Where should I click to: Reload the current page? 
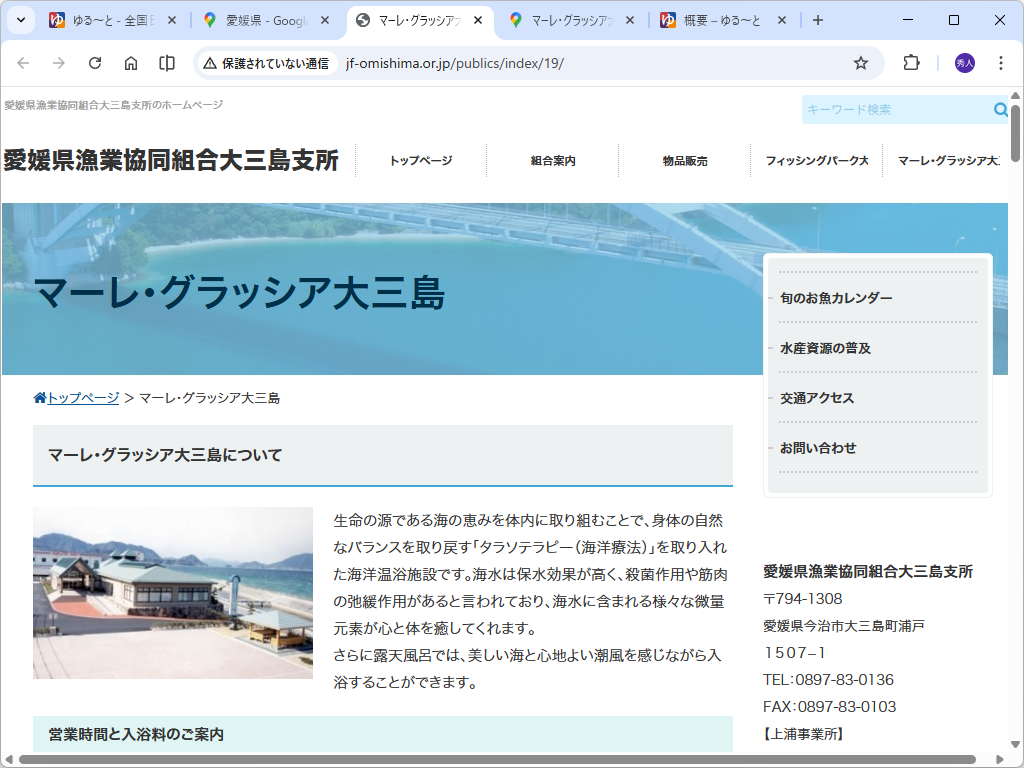[x=95, y=62]
